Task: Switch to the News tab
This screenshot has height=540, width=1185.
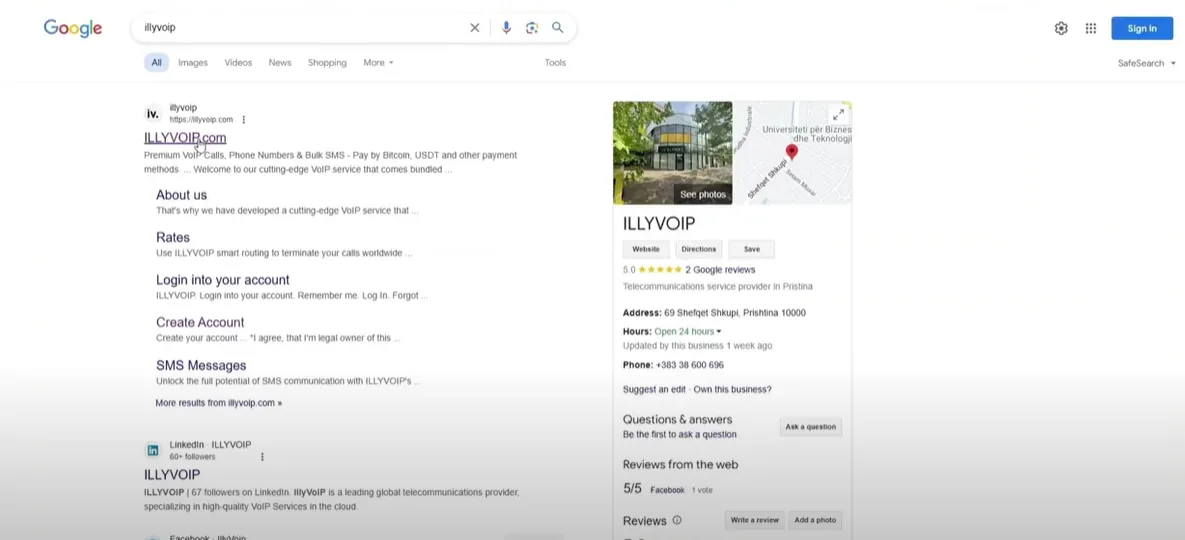Action: point(280,63)
